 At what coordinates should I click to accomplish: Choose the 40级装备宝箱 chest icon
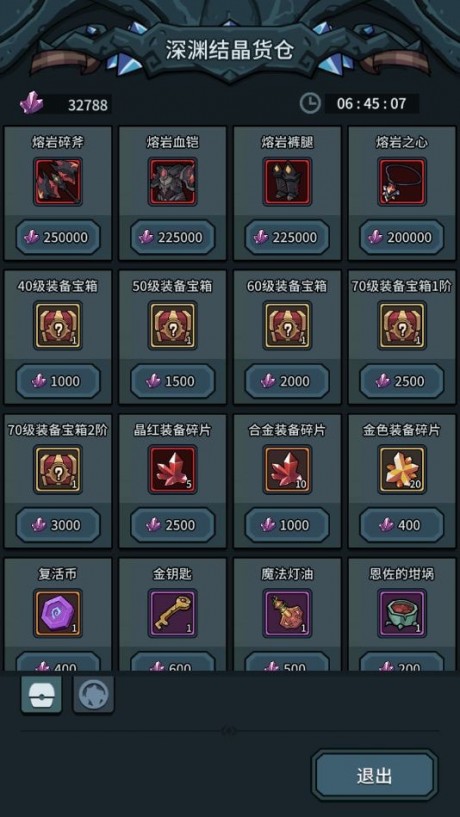pyautogui.click(x=58, y=326)
